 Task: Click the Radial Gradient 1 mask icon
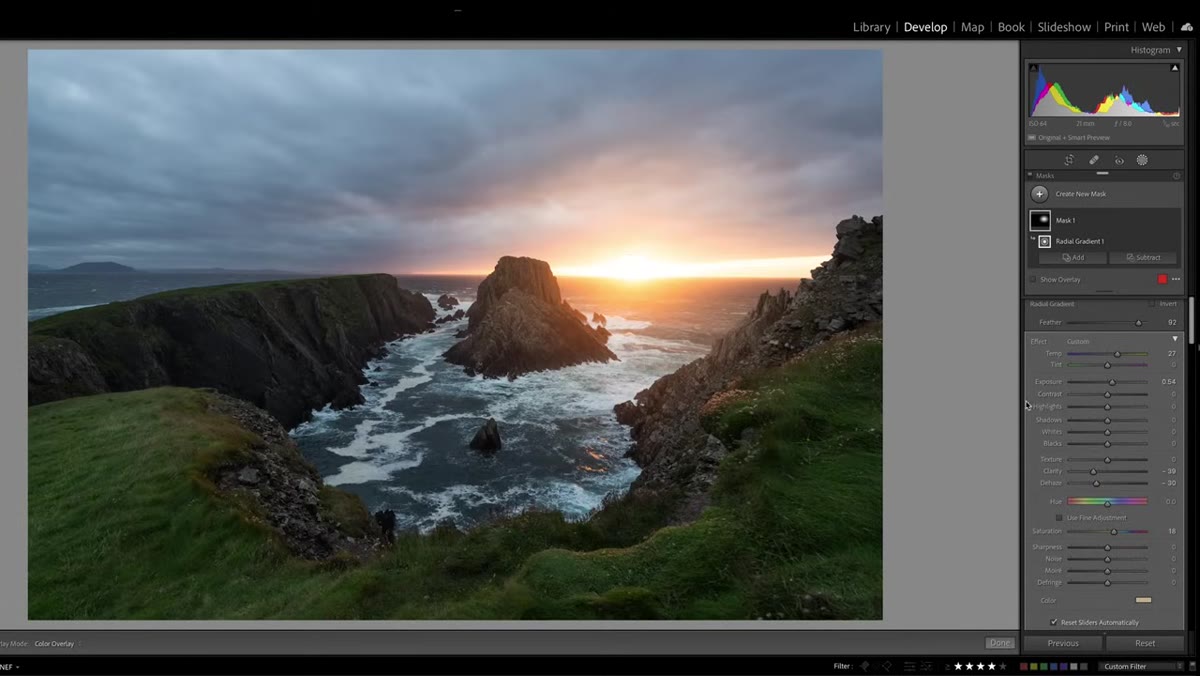click(1044, 241)
